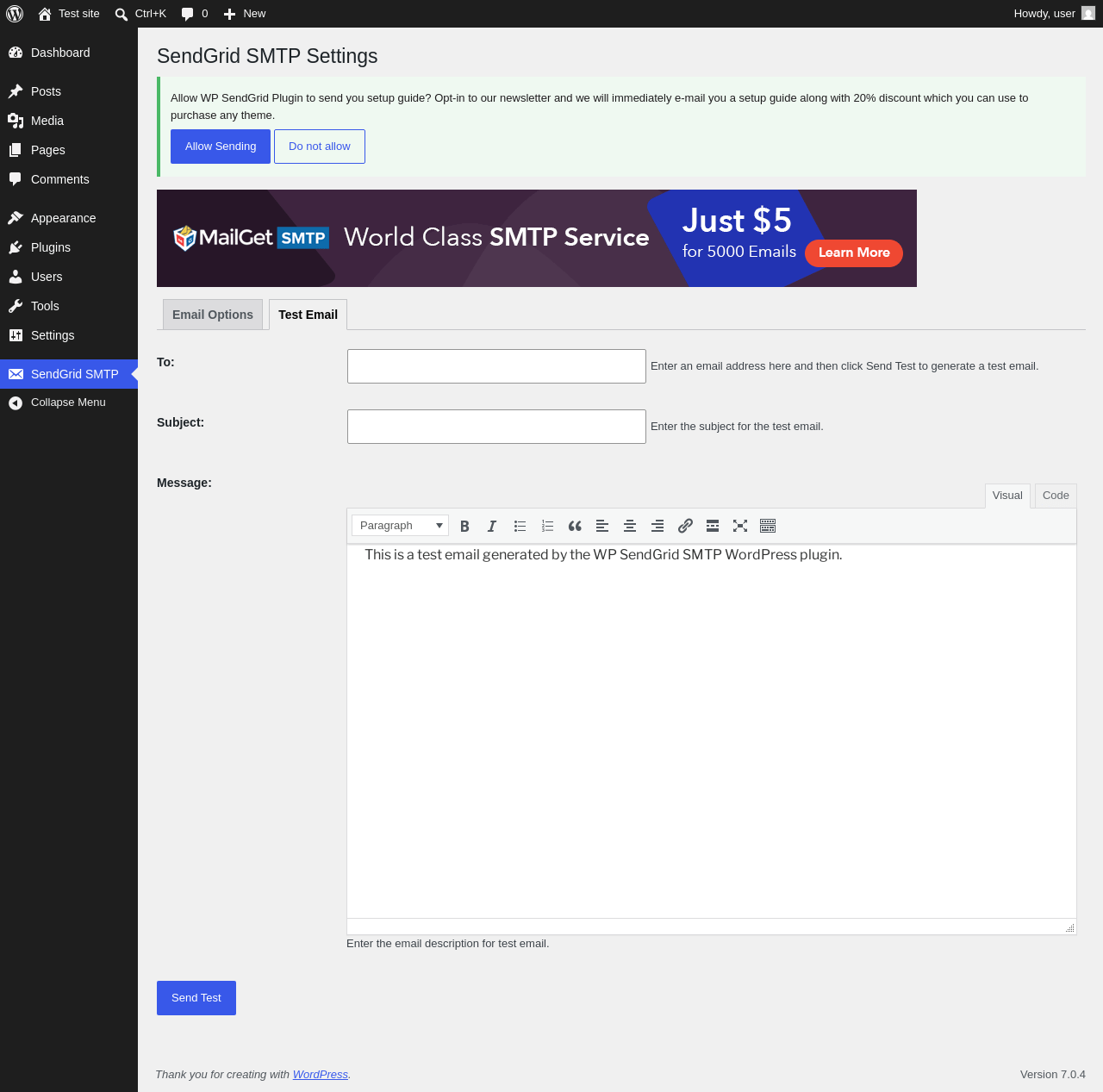Switch the editor to Visual mode

[1007, 496]
